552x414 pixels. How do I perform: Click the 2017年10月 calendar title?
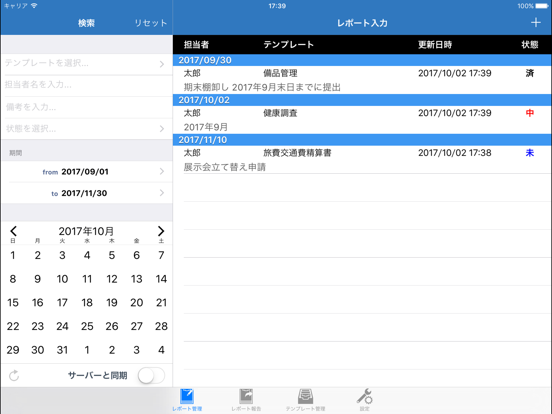tap(86, 231)
